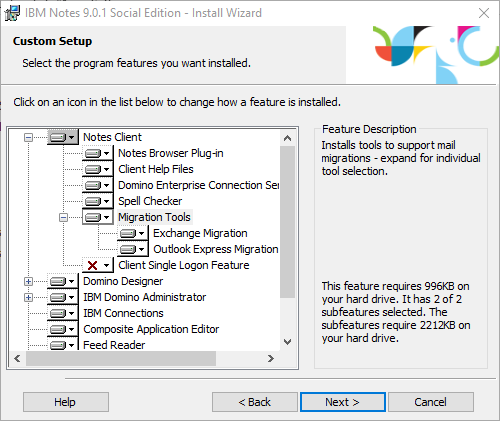Open drive icon for Exchange Migration

click(133, 233)
